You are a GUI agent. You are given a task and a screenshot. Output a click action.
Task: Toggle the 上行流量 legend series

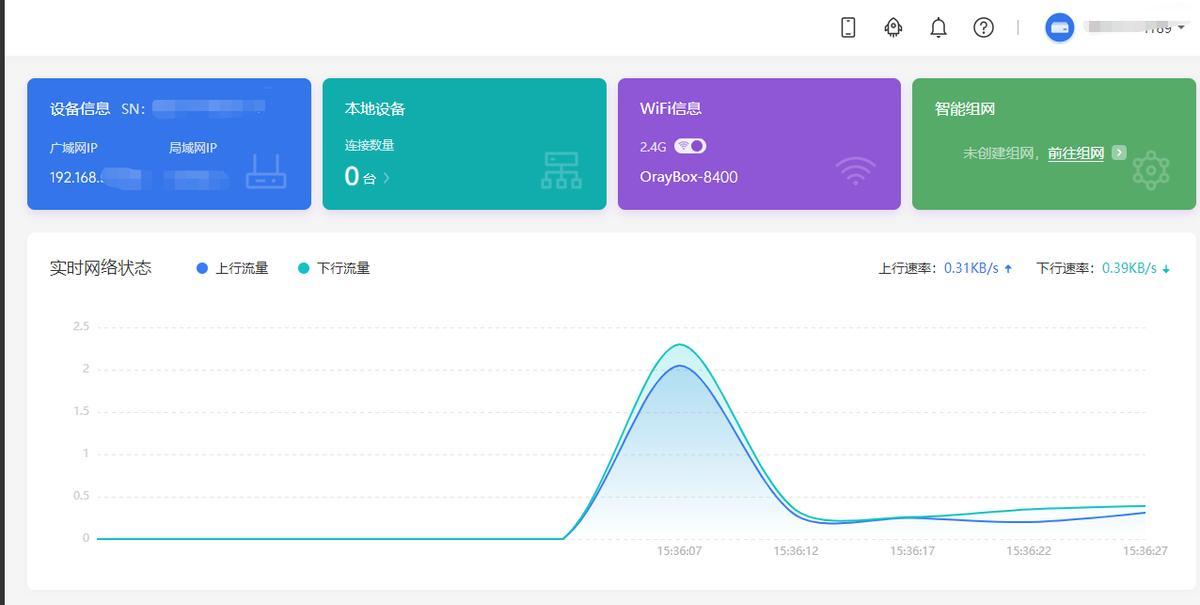pyautogui.click(x=233, y=268)
